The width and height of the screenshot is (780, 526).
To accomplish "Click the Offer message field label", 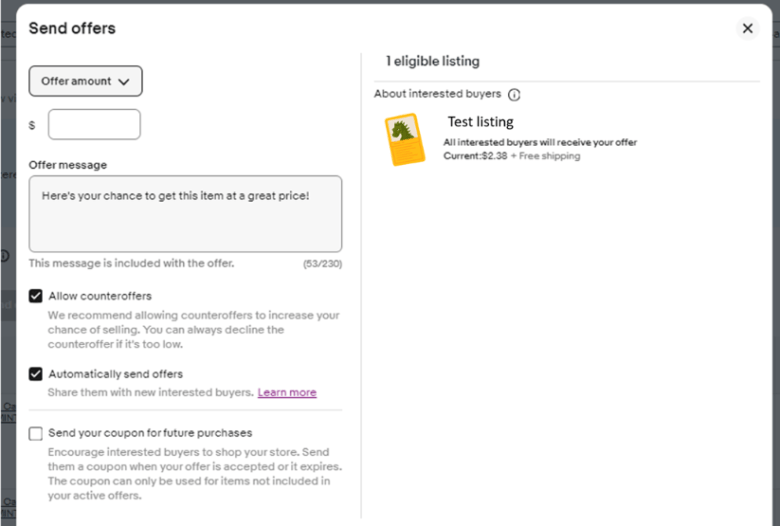I will [68, 165].
